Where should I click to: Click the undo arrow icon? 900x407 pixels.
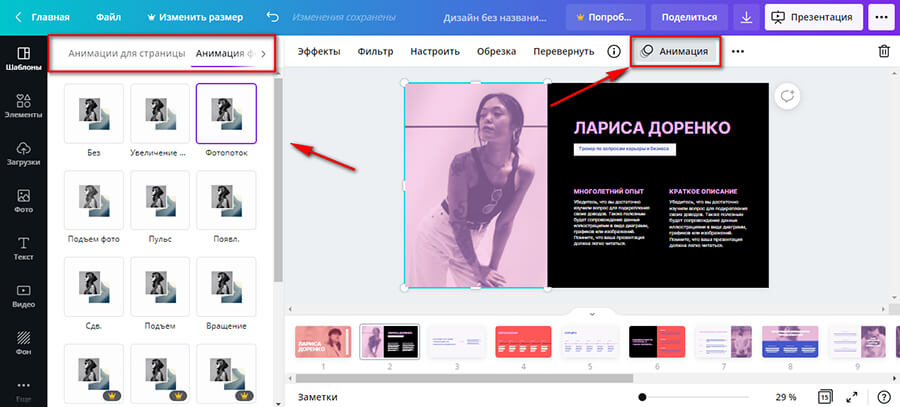point(273,17)
